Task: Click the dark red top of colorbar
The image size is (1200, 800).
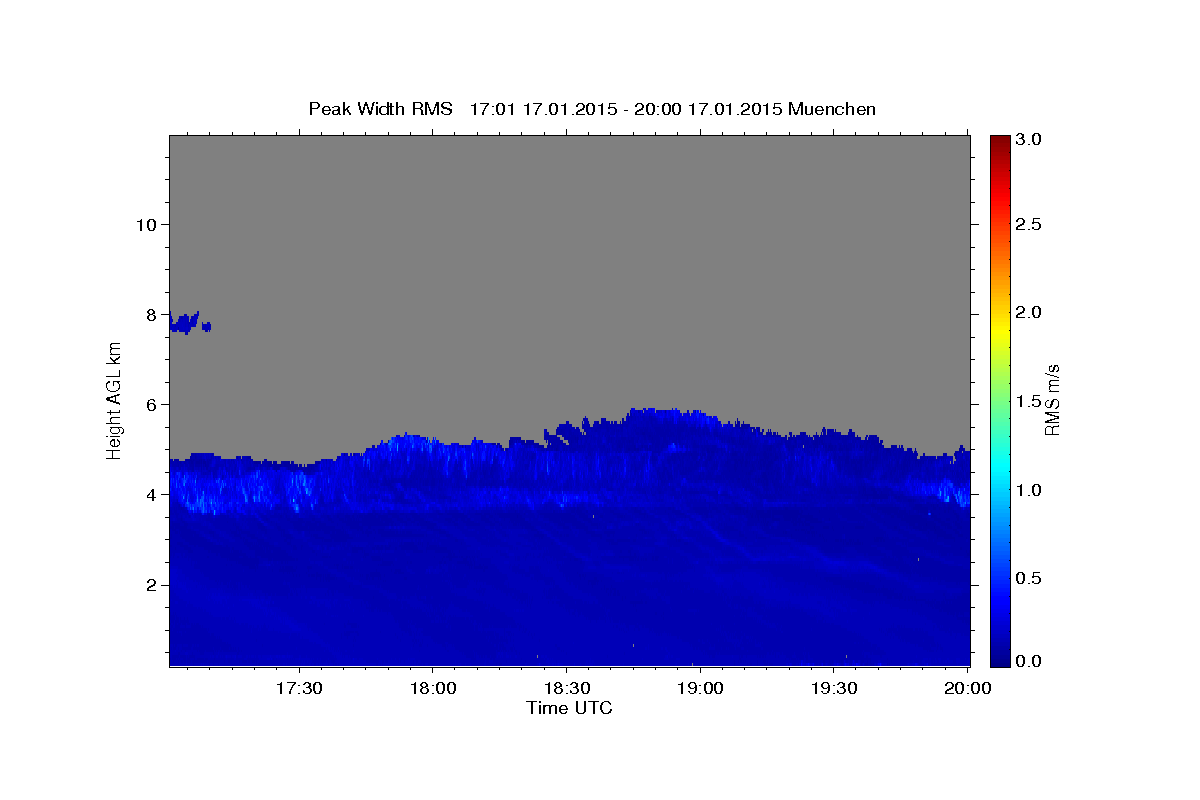Action: pos(1000,142)
